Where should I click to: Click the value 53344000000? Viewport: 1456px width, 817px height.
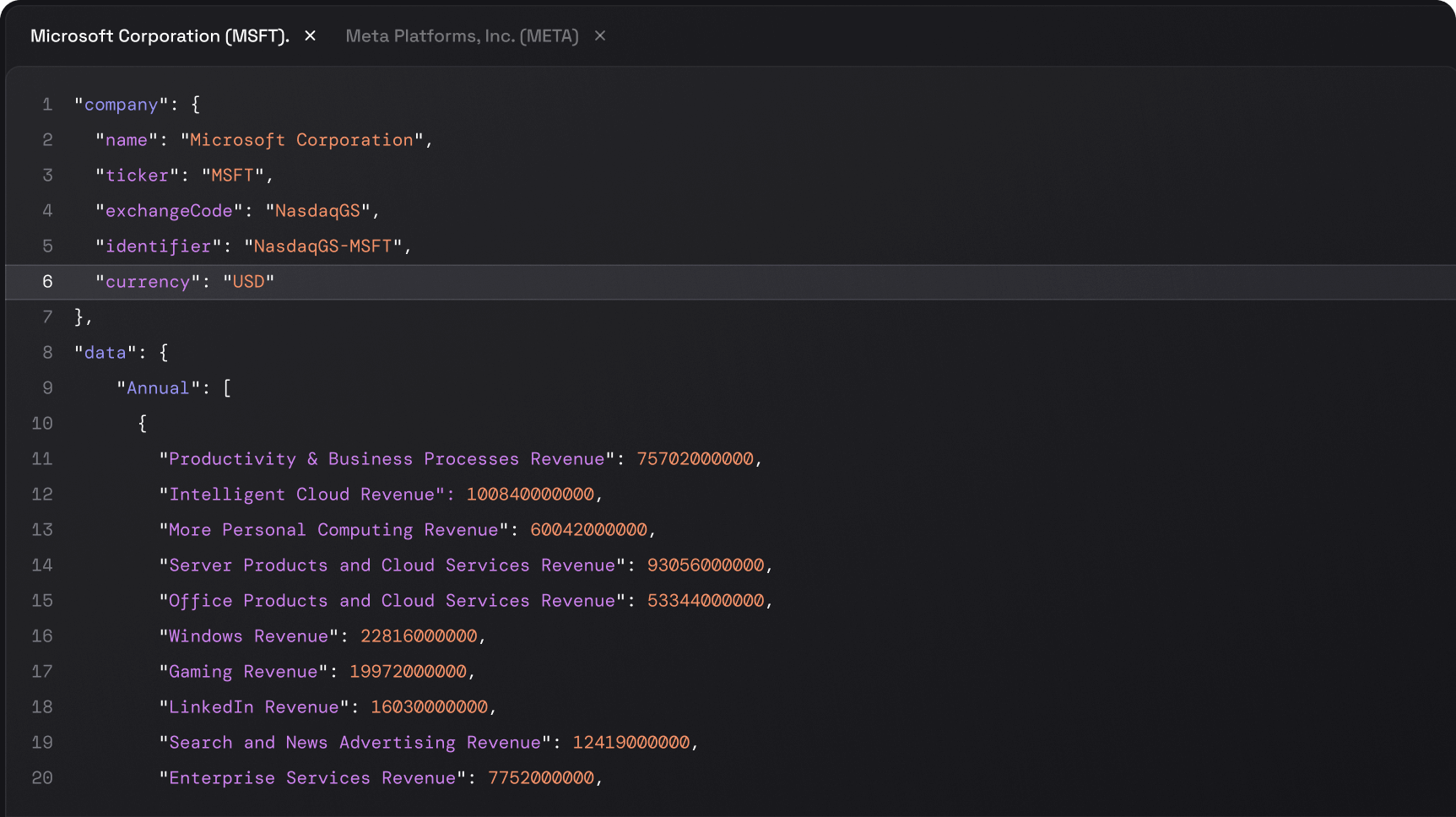click(x=706, y=601)
